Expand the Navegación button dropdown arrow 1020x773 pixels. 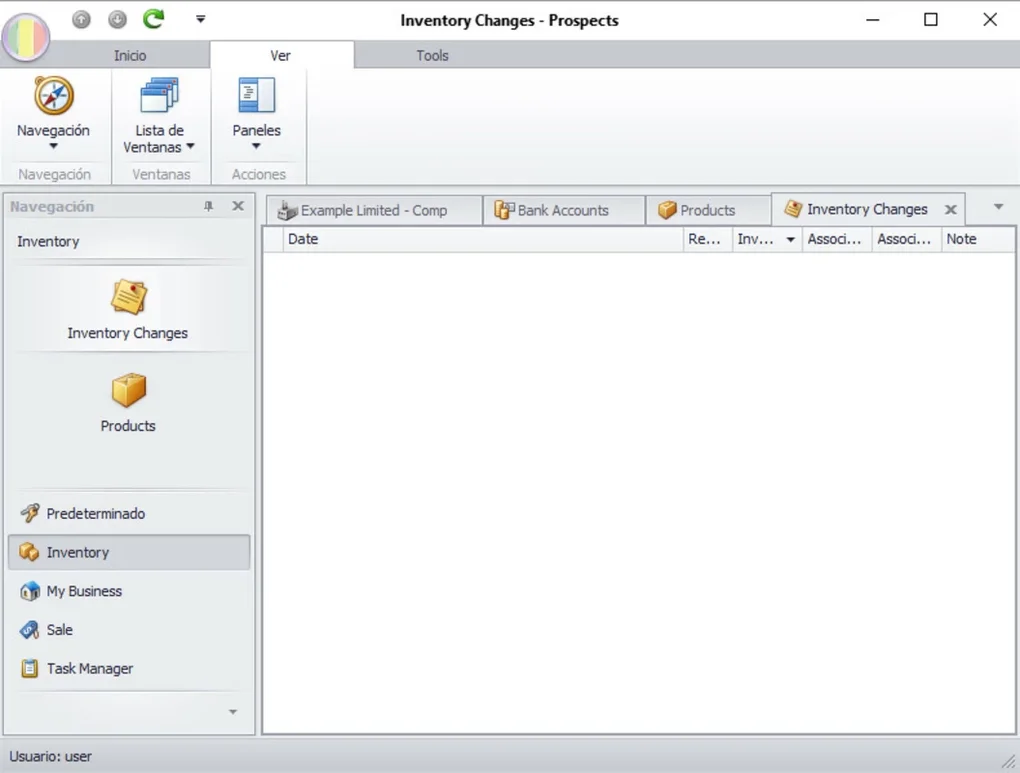click(x=53, y=146)
